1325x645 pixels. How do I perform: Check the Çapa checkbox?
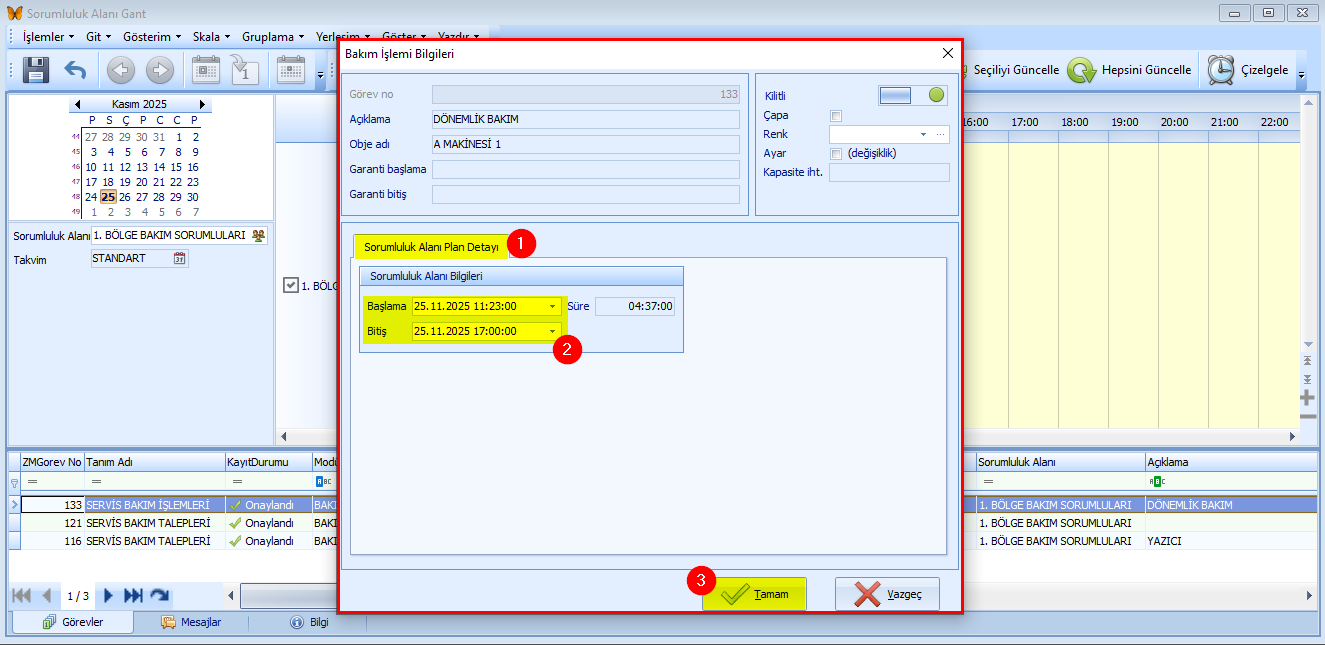click(x=836, y=116)
